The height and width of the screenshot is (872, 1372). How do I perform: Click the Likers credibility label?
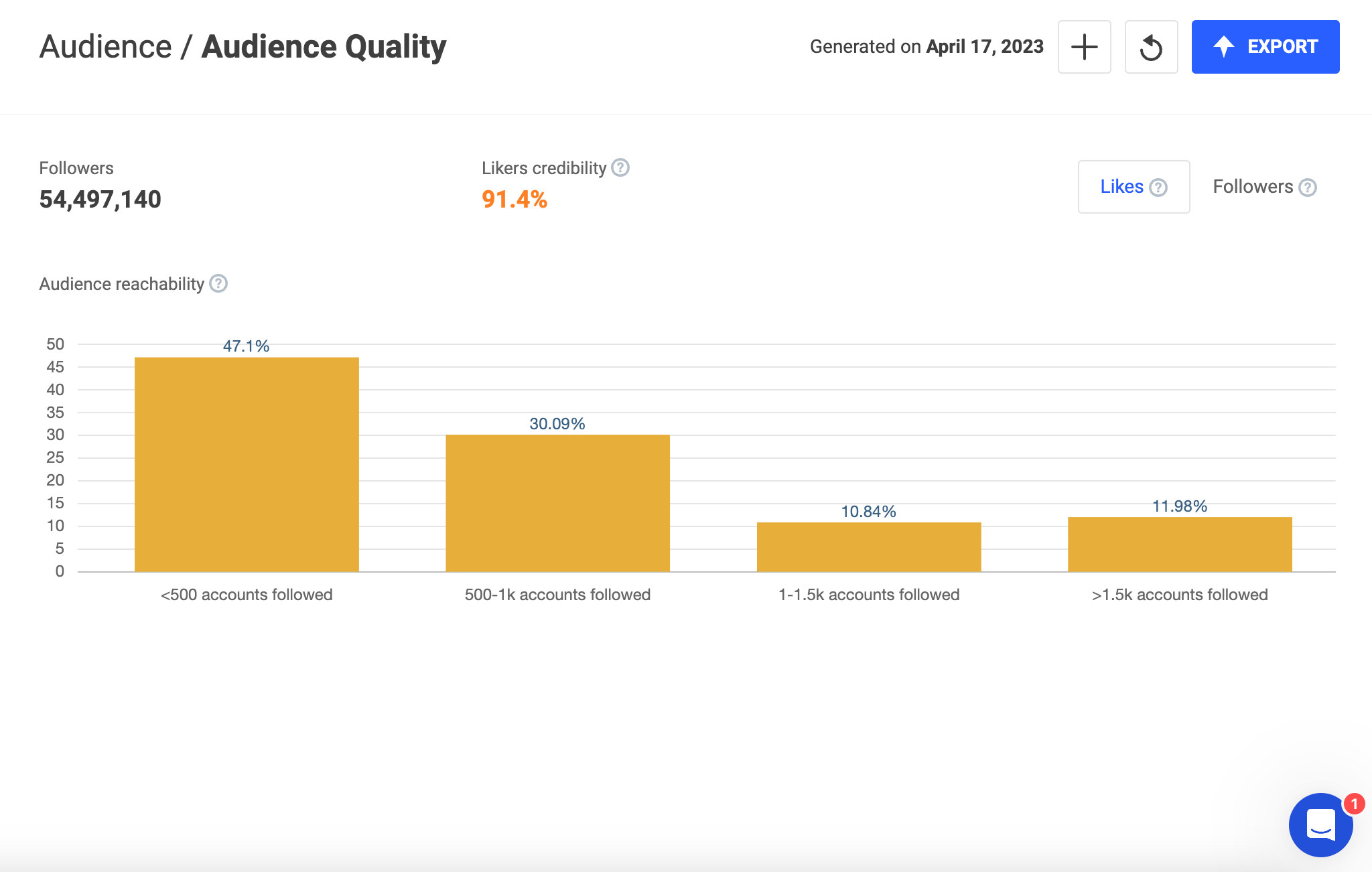[544, 168]
